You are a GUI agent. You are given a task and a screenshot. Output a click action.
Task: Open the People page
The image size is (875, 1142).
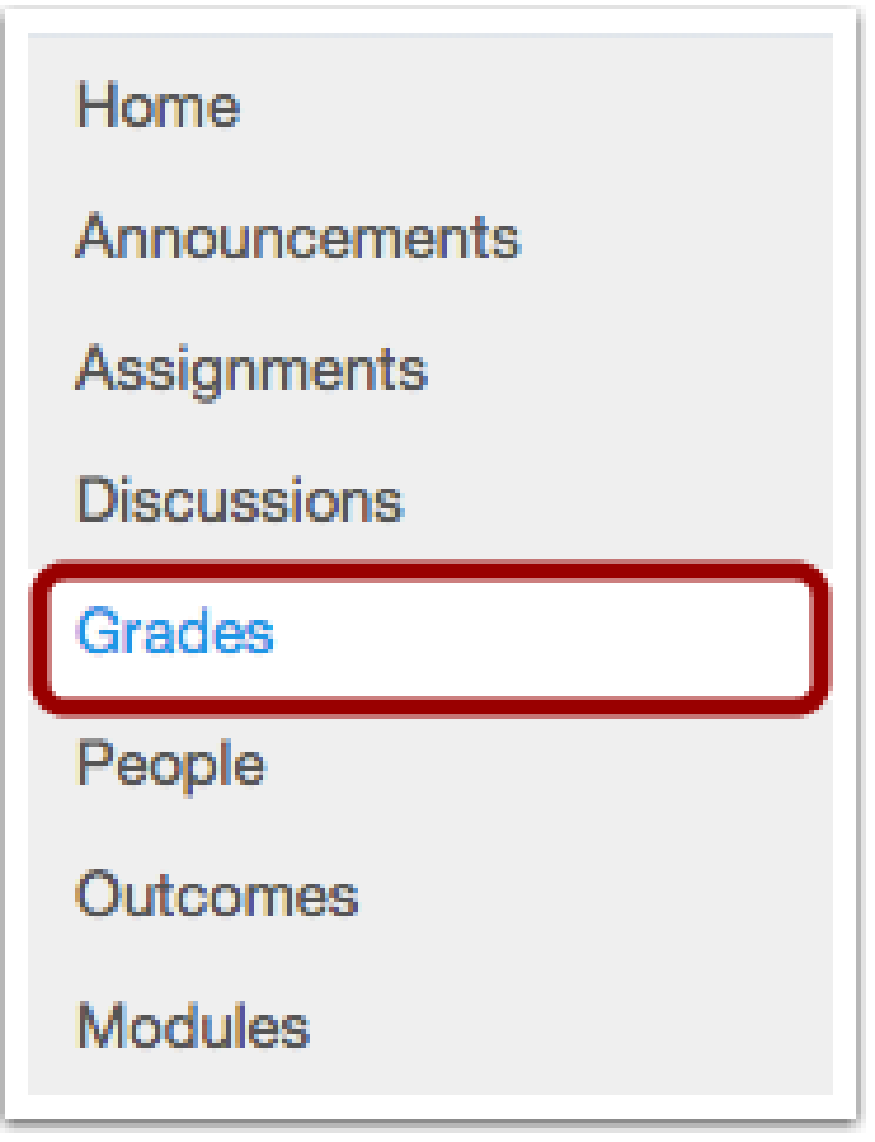(x=171, y=765)
